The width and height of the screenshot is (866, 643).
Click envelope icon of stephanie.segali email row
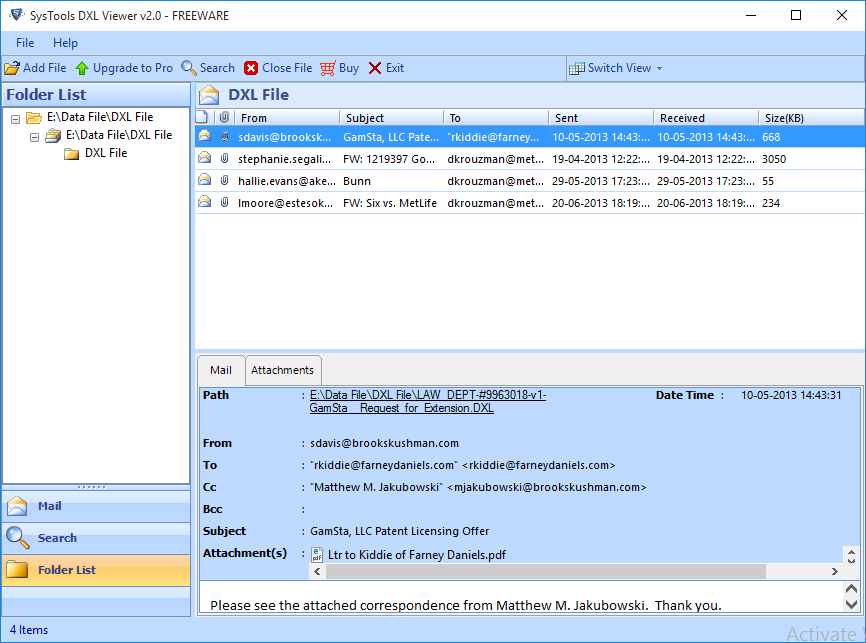204,158
